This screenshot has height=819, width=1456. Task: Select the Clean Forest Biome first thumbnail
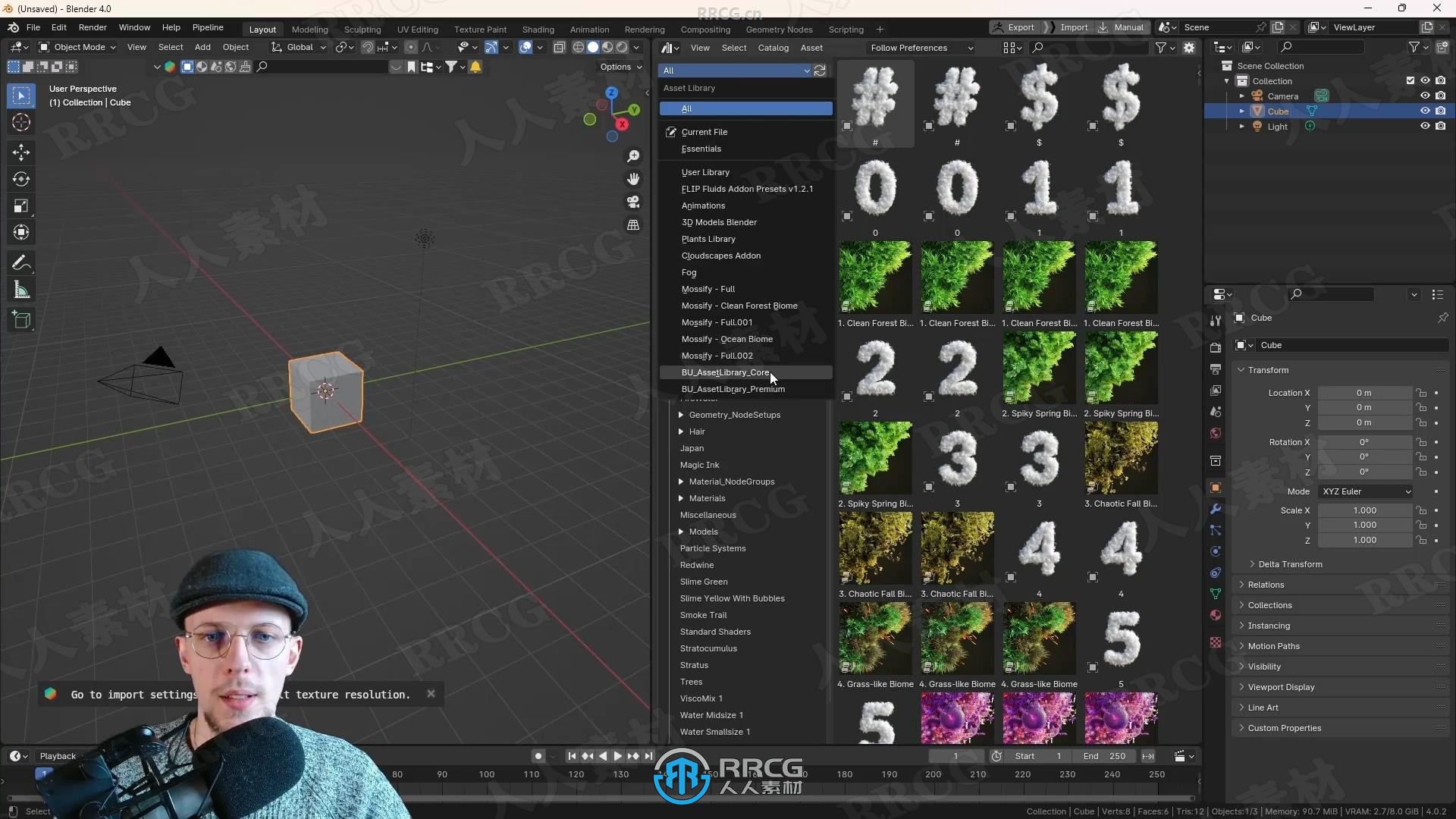point(875,278)
